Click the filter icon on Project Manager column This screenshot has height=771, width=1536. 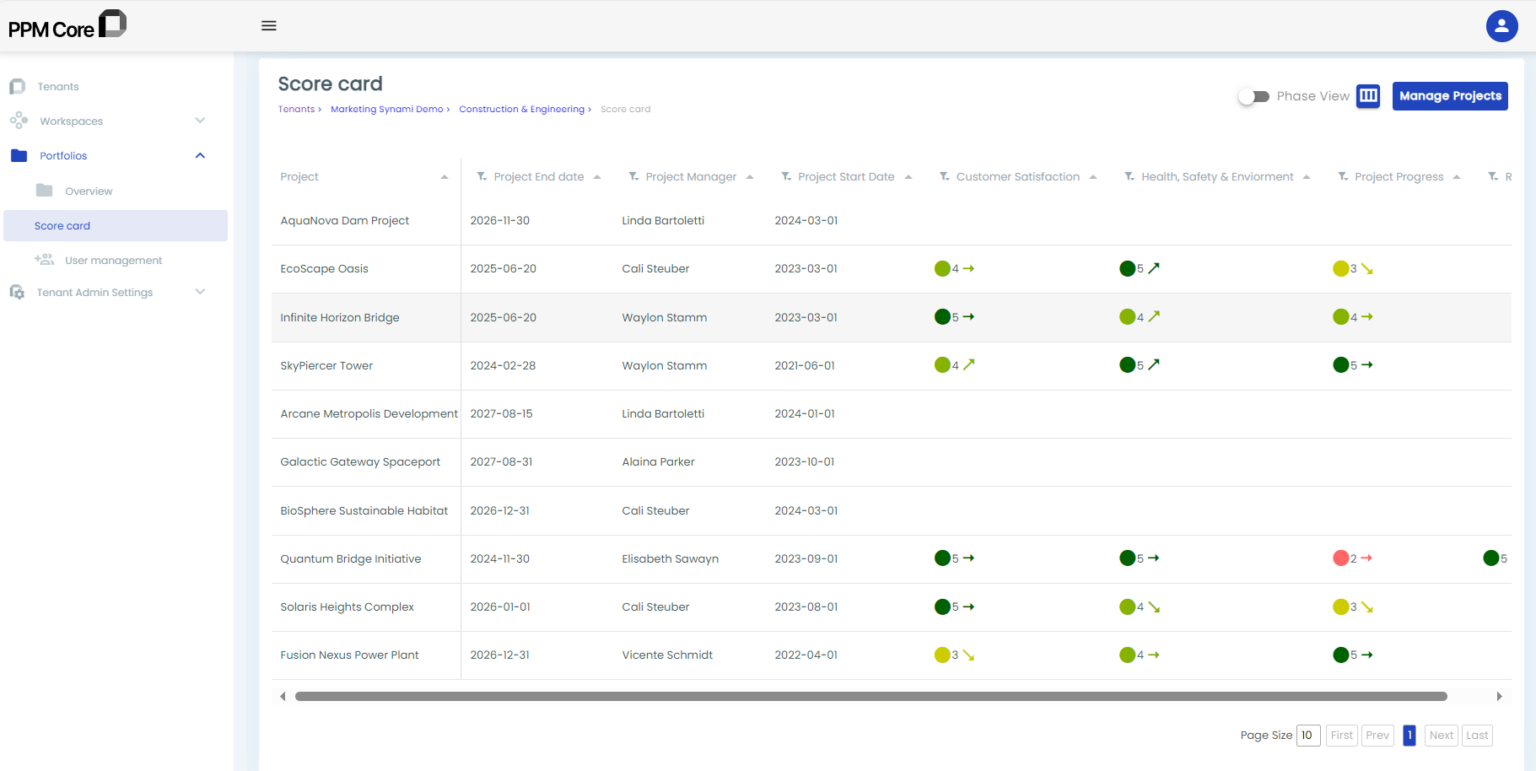pyautogui.click(x=634, y=177)
